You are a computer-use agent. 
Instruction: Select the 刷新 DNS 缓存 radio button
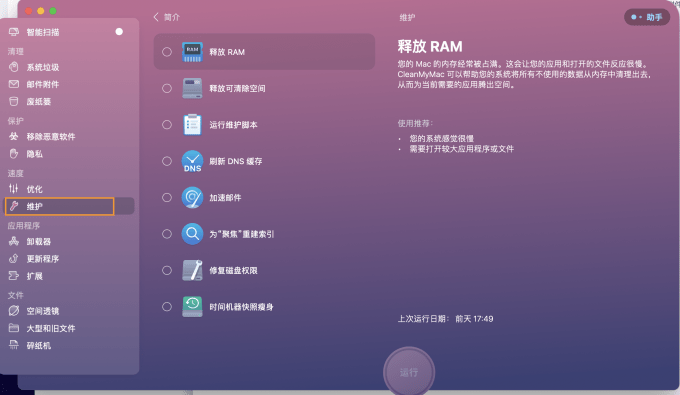167,161
